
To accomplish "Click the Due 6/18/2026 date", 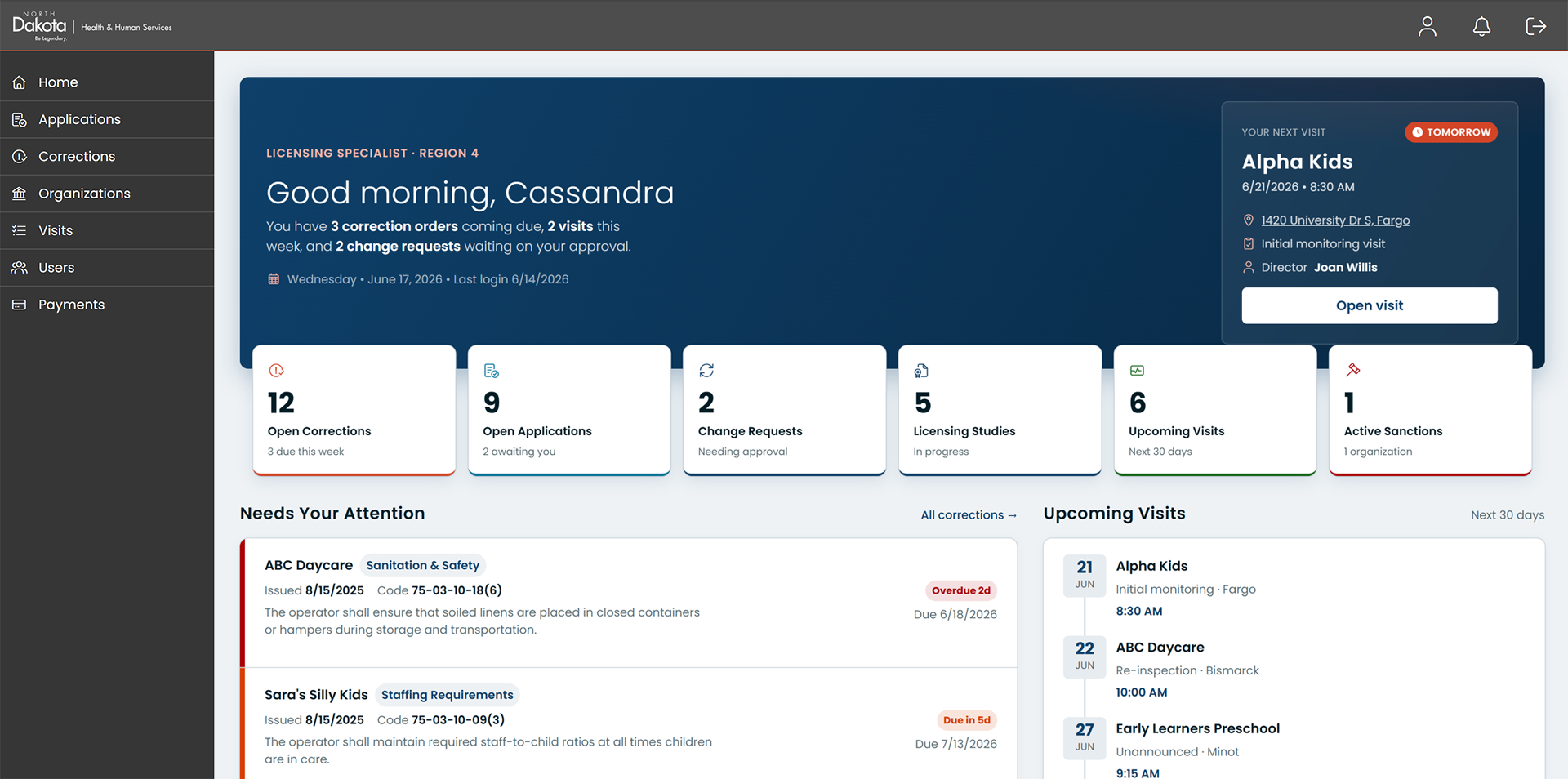I will pyautogui.click(x=955, y=615).
